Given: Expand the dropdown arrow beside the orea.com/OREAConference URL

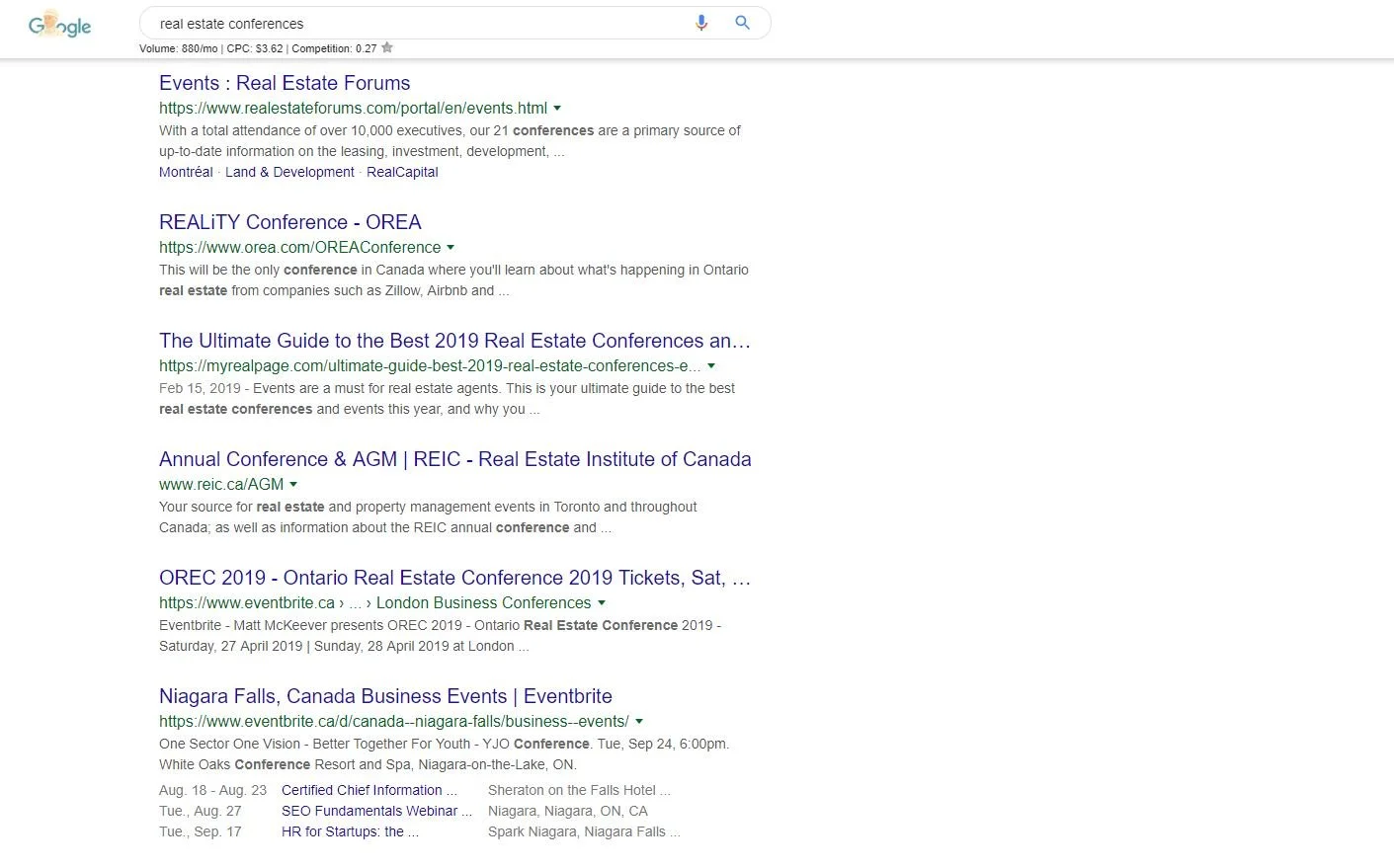Looking at the screenshot, I should pos(451,248).
